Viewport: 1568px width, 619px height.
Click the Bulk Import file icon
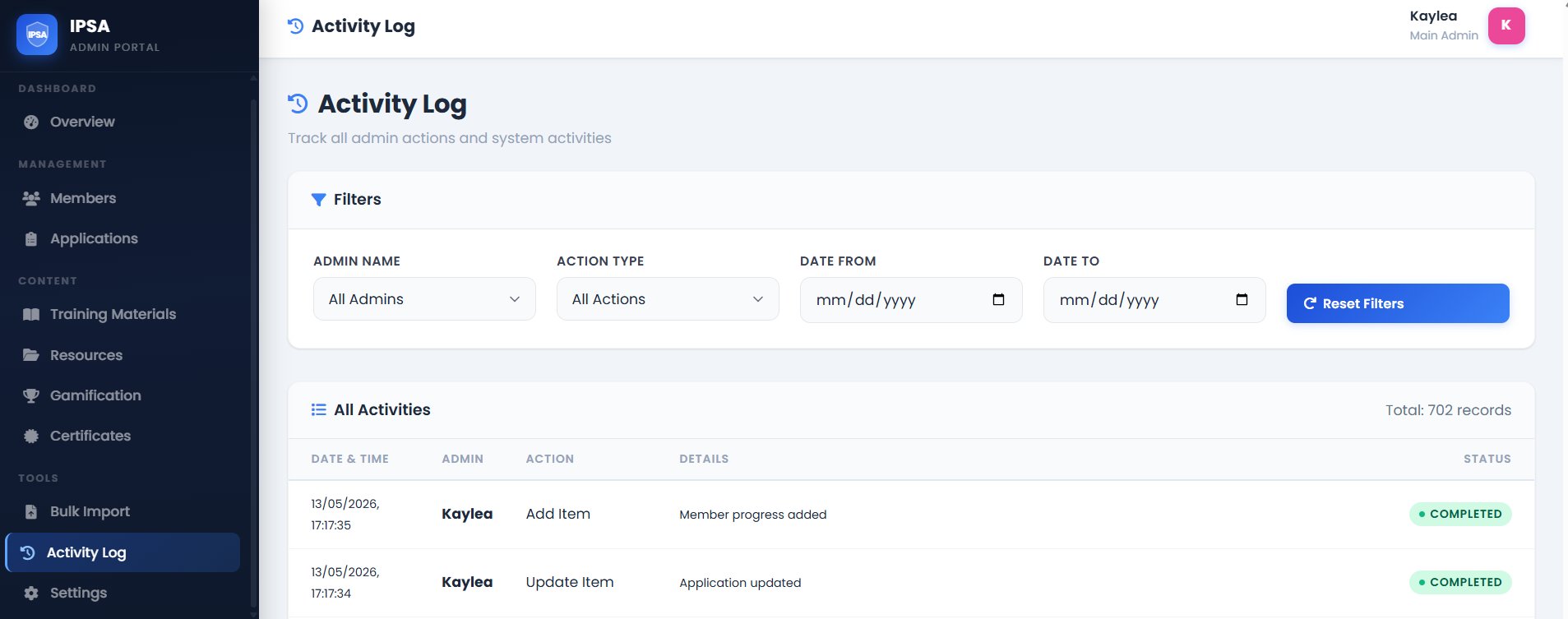(x=31, y=511)
